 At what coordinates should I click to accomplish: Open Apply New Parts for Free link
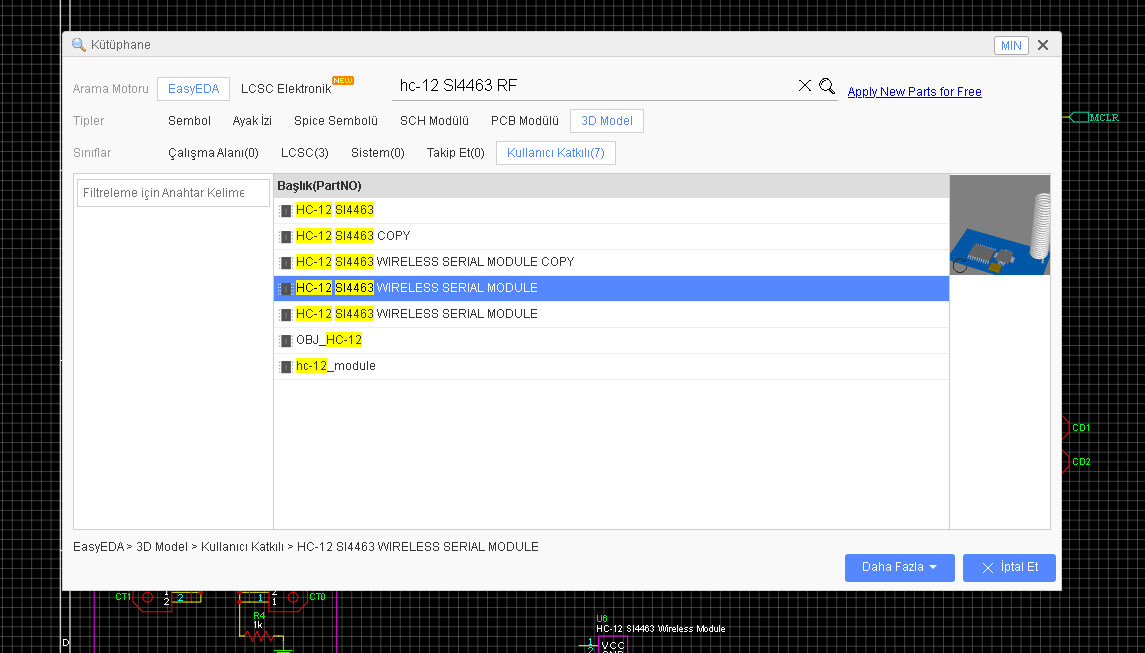click(x=914, y=92)
